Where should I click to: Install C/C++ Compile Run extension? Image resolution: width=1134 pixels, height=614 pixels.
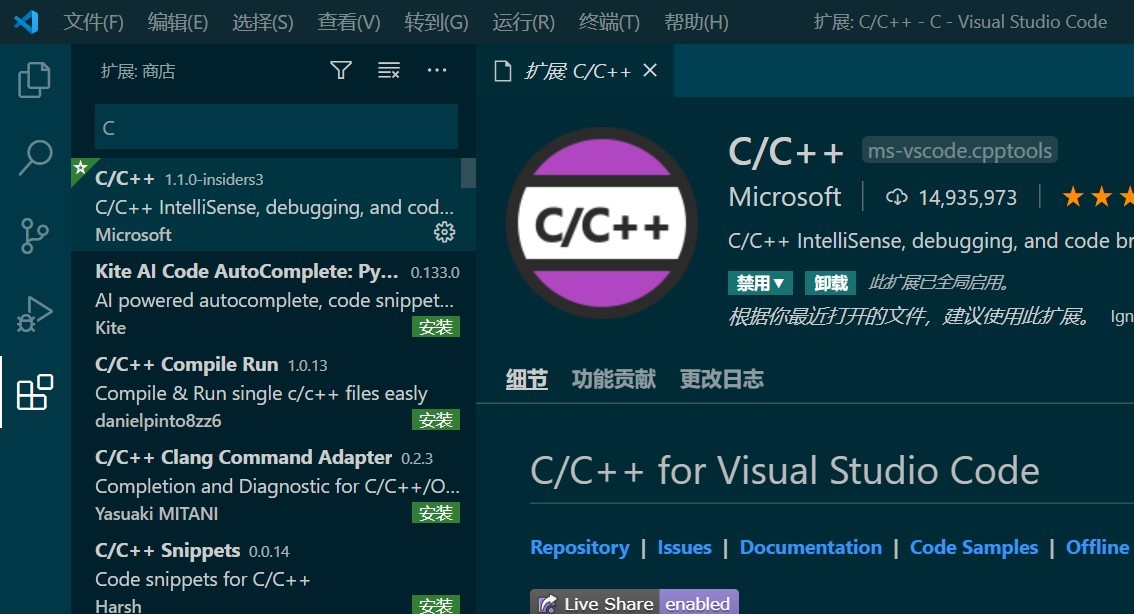435,420
